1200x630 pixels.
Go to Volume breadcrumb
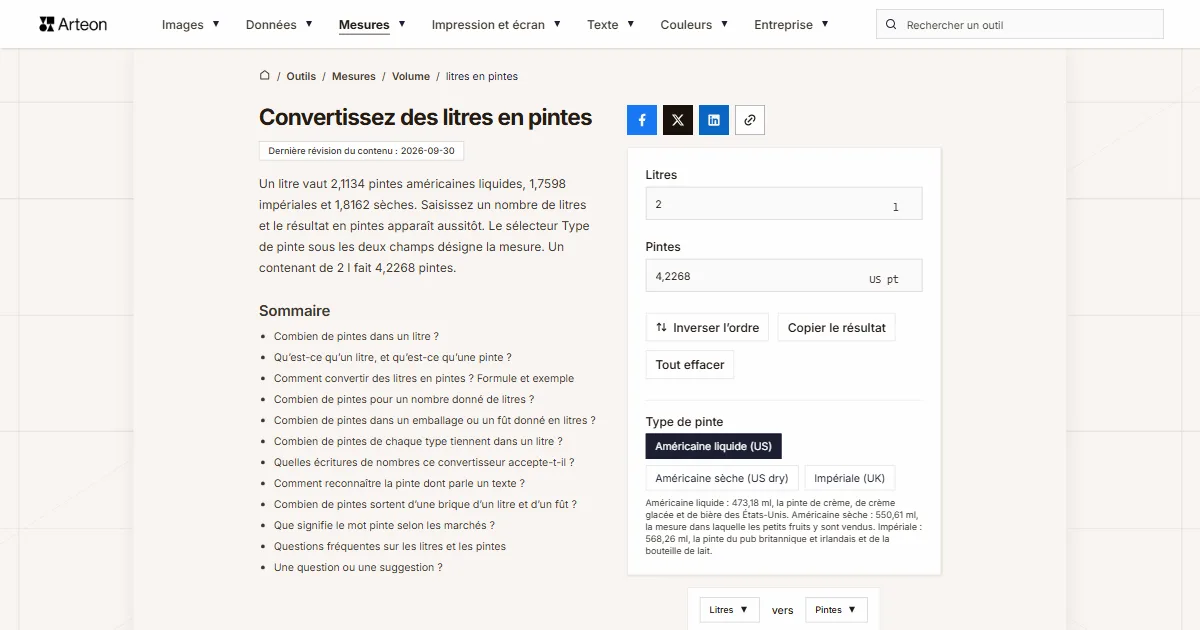pyautogui.click(x=411, y=76)
